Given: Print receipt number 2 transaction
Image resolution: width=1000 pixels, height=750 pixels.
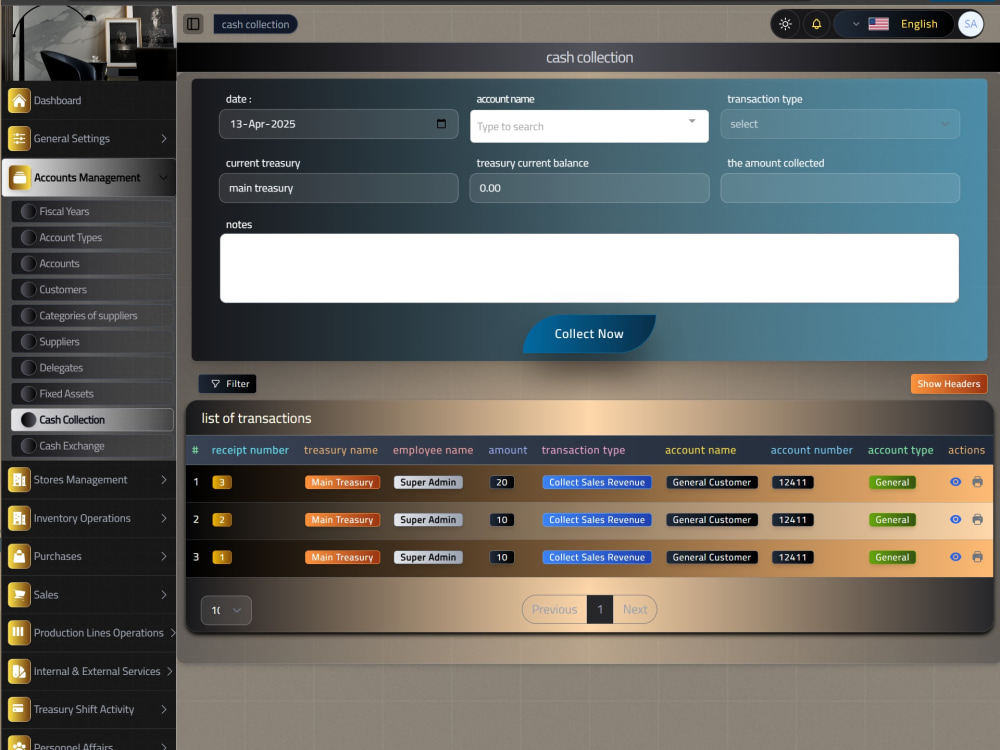Looking at the screenshot, I should click(x=977, y=520).
